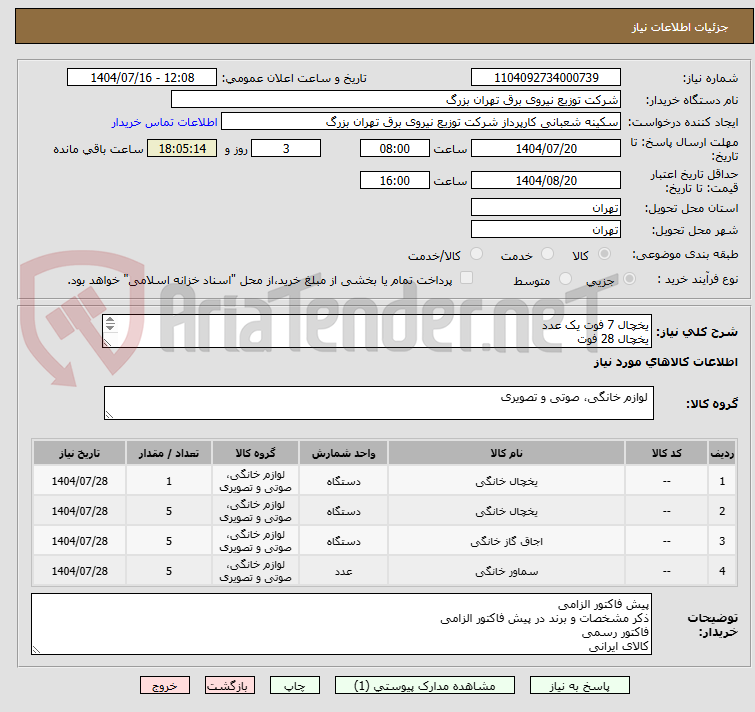Click the چاپ print button
Image resolution: width=755 pixels, height=712 pixels.
tap(295, 686)
